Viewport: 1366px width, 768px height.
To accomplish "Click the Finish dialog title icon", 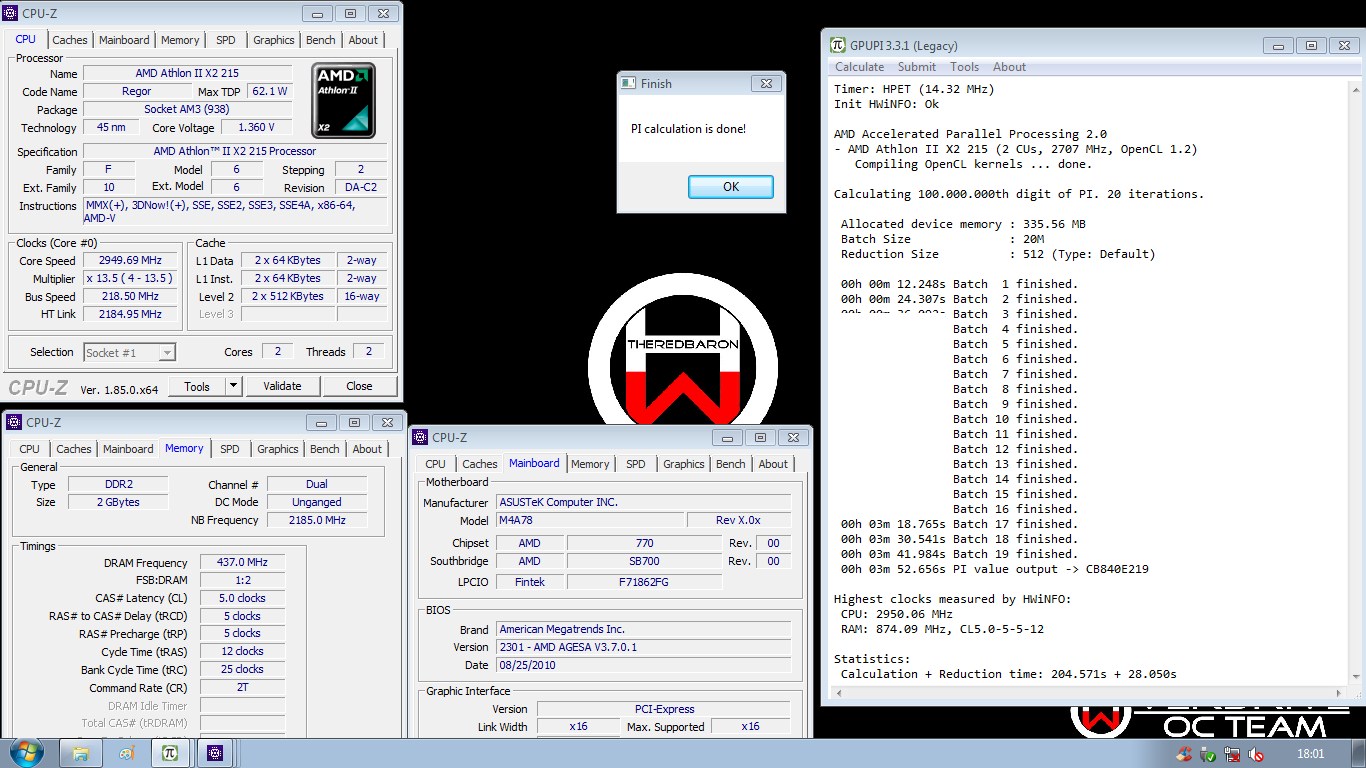I will [628, 83].
